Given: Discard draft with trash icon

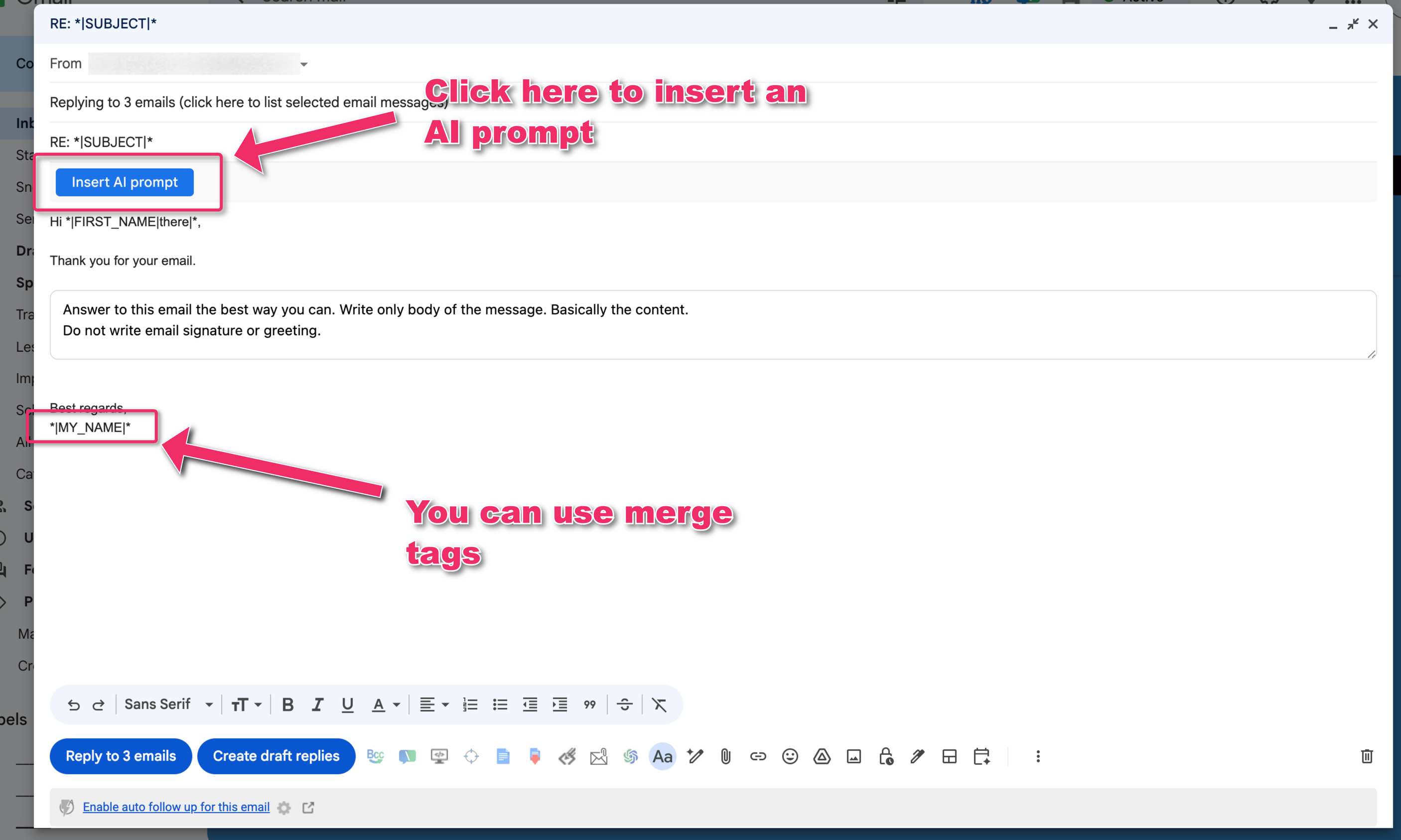Looking at the screenshot, I should 1367,756.
